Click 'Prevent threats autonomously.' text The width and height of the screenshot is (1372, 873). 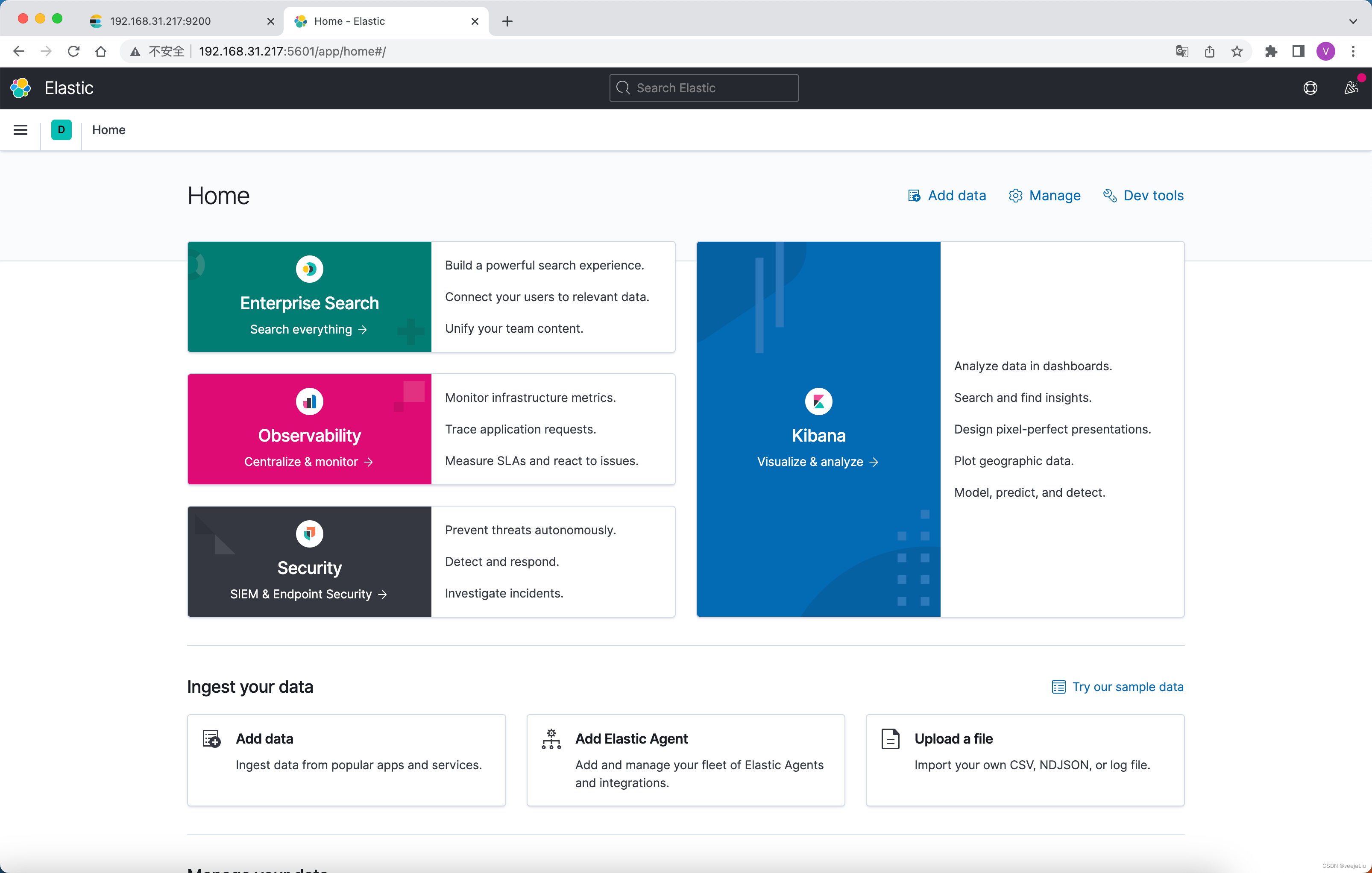point(530,530)
